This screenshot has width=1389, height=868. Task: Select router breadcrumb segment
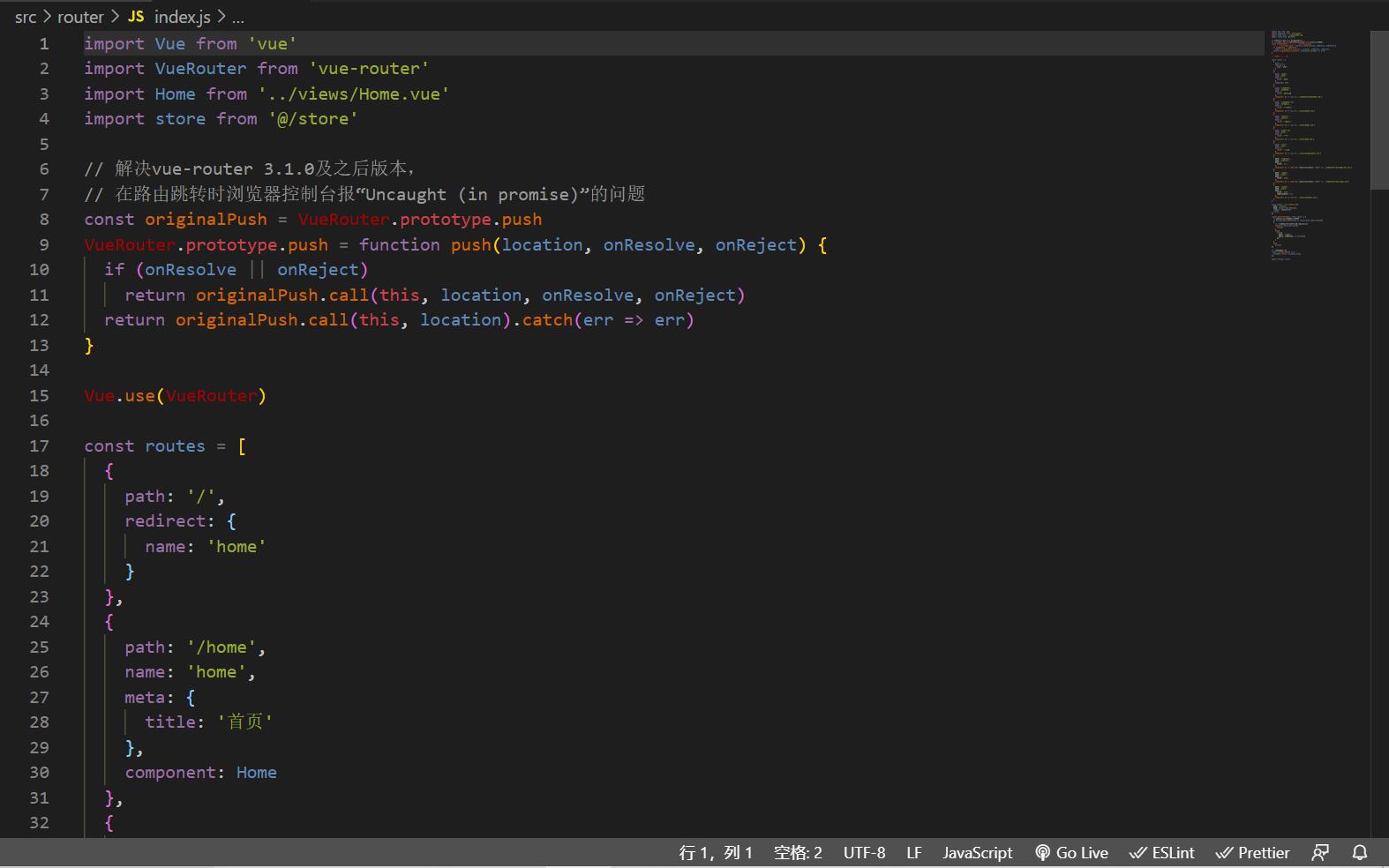pos(80,17)
